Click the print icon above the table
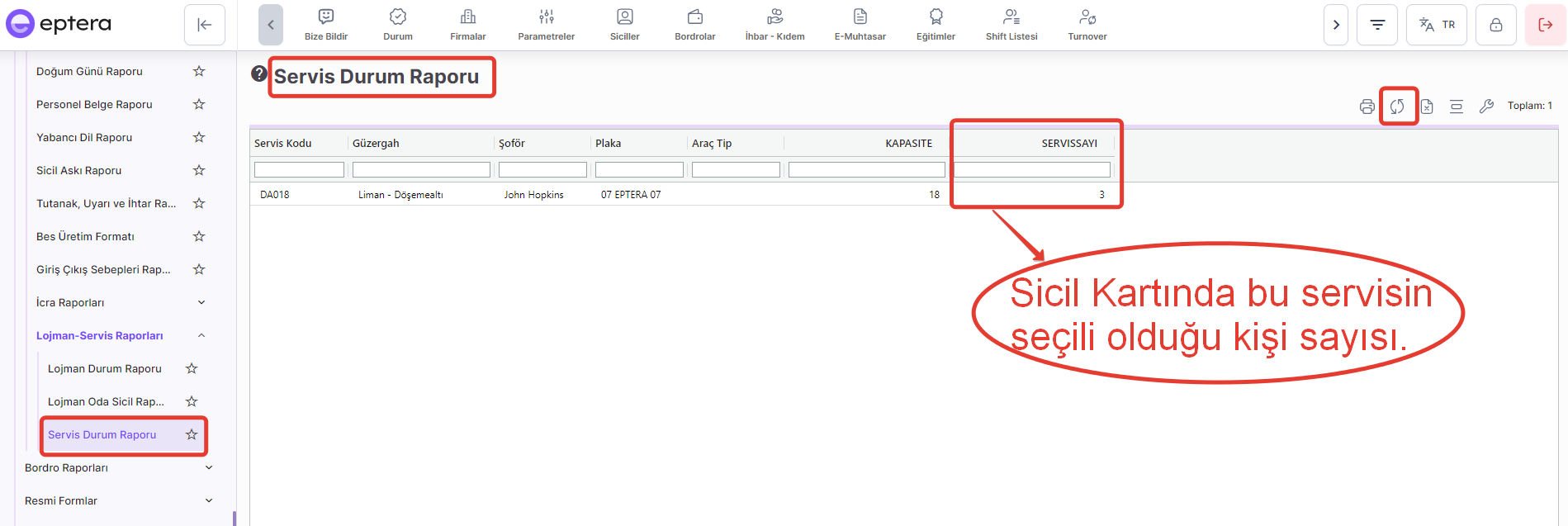This screenshot has width=1568, height=526. coord(1367,107)
